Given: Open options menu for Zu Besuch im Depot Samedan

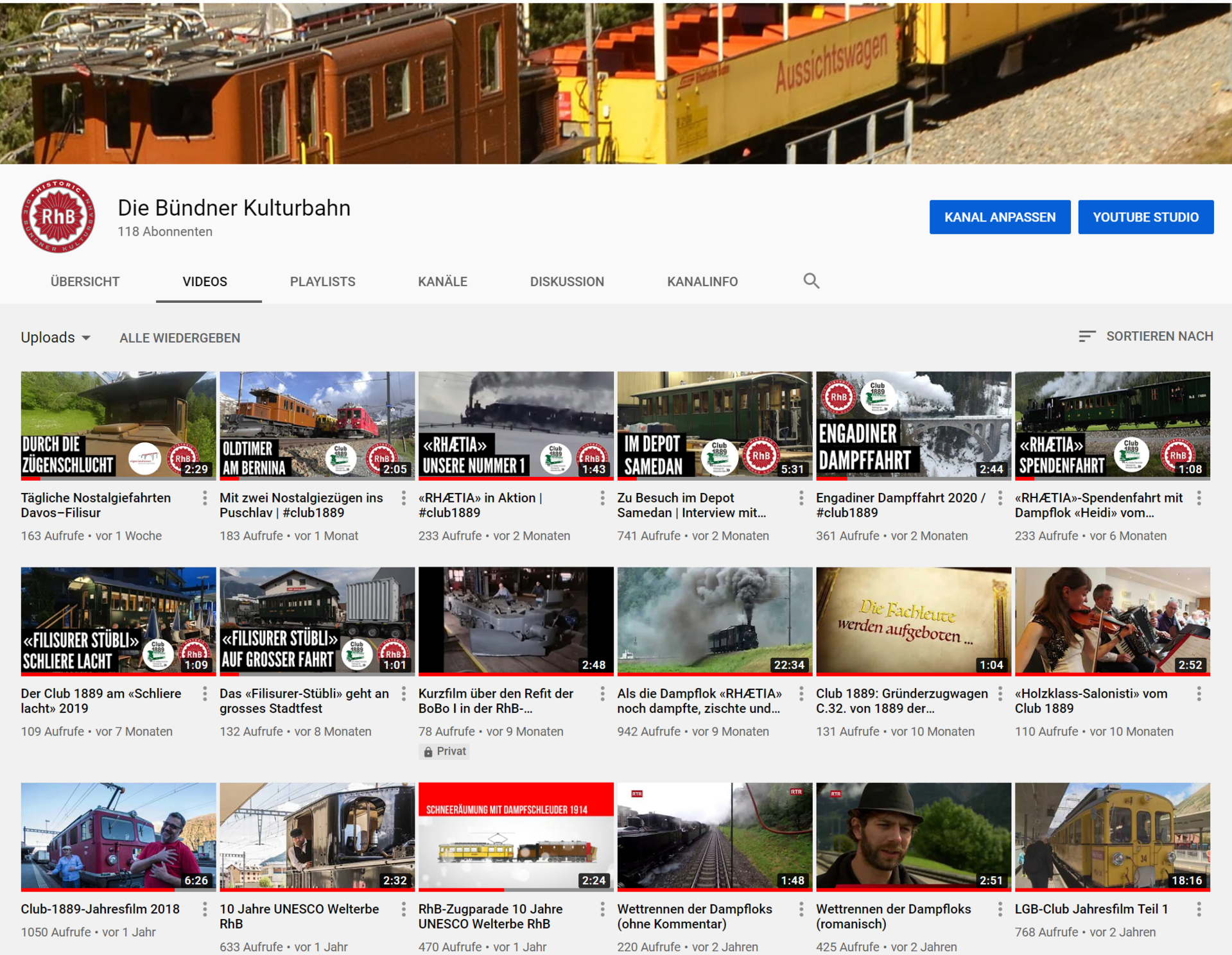Looking at the screenshot, I should point(801,498).
